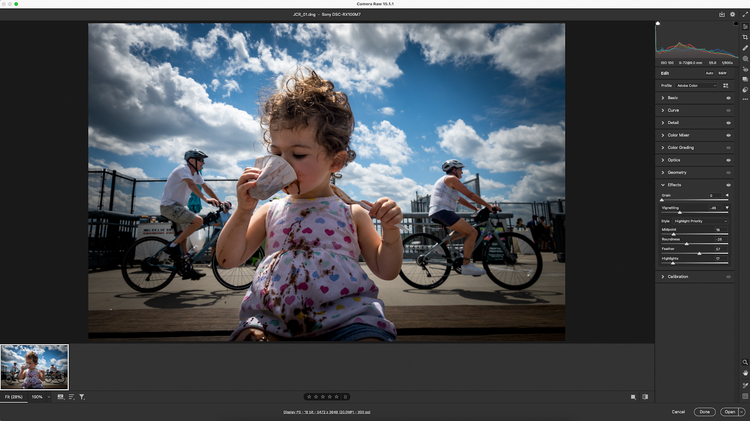This screenshot has width=750, height=421.
Task: Toggle single view mode icon
Action: 633,397
